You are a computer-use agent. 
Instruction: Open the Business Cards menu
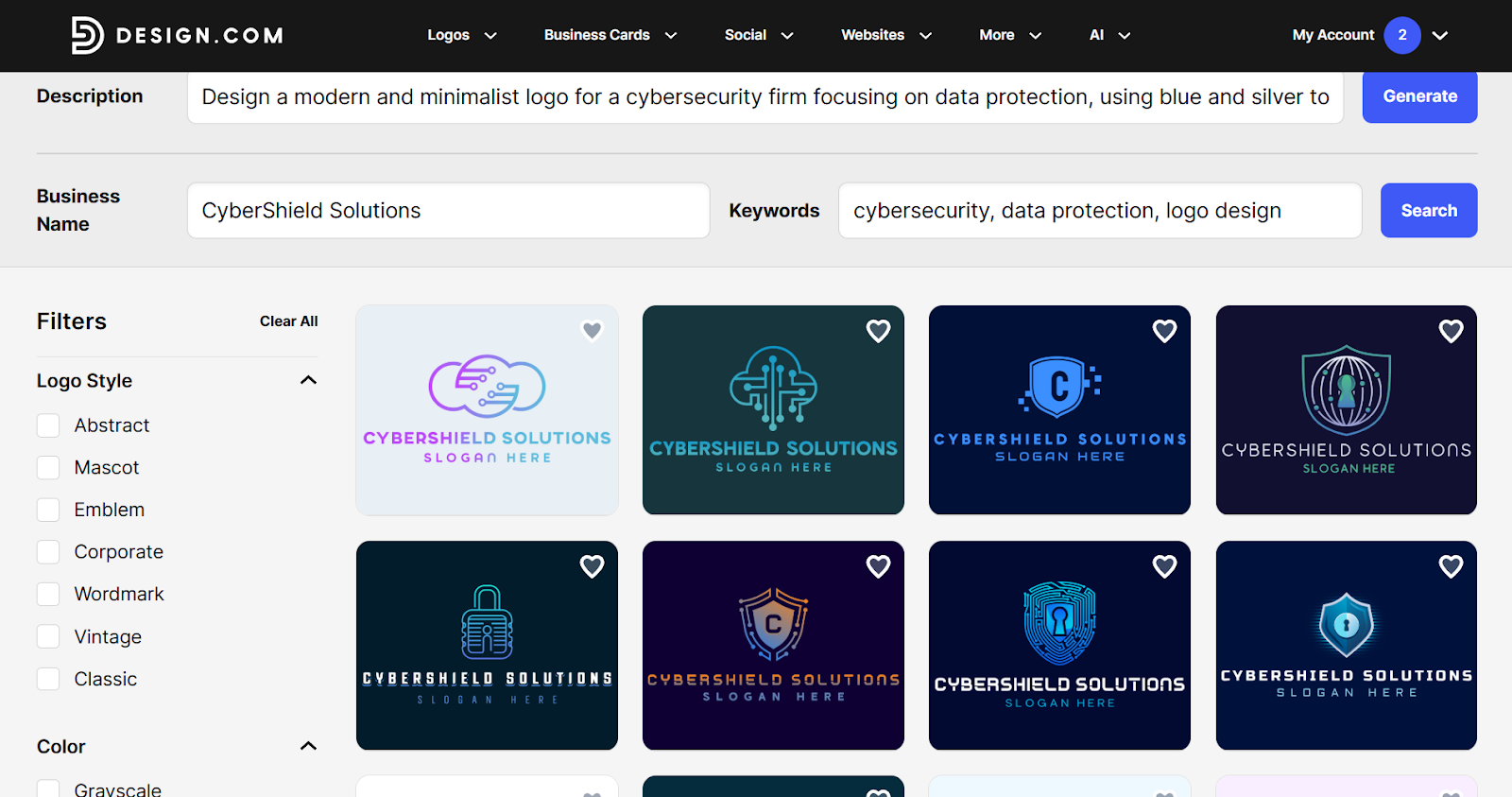(610, 35)
